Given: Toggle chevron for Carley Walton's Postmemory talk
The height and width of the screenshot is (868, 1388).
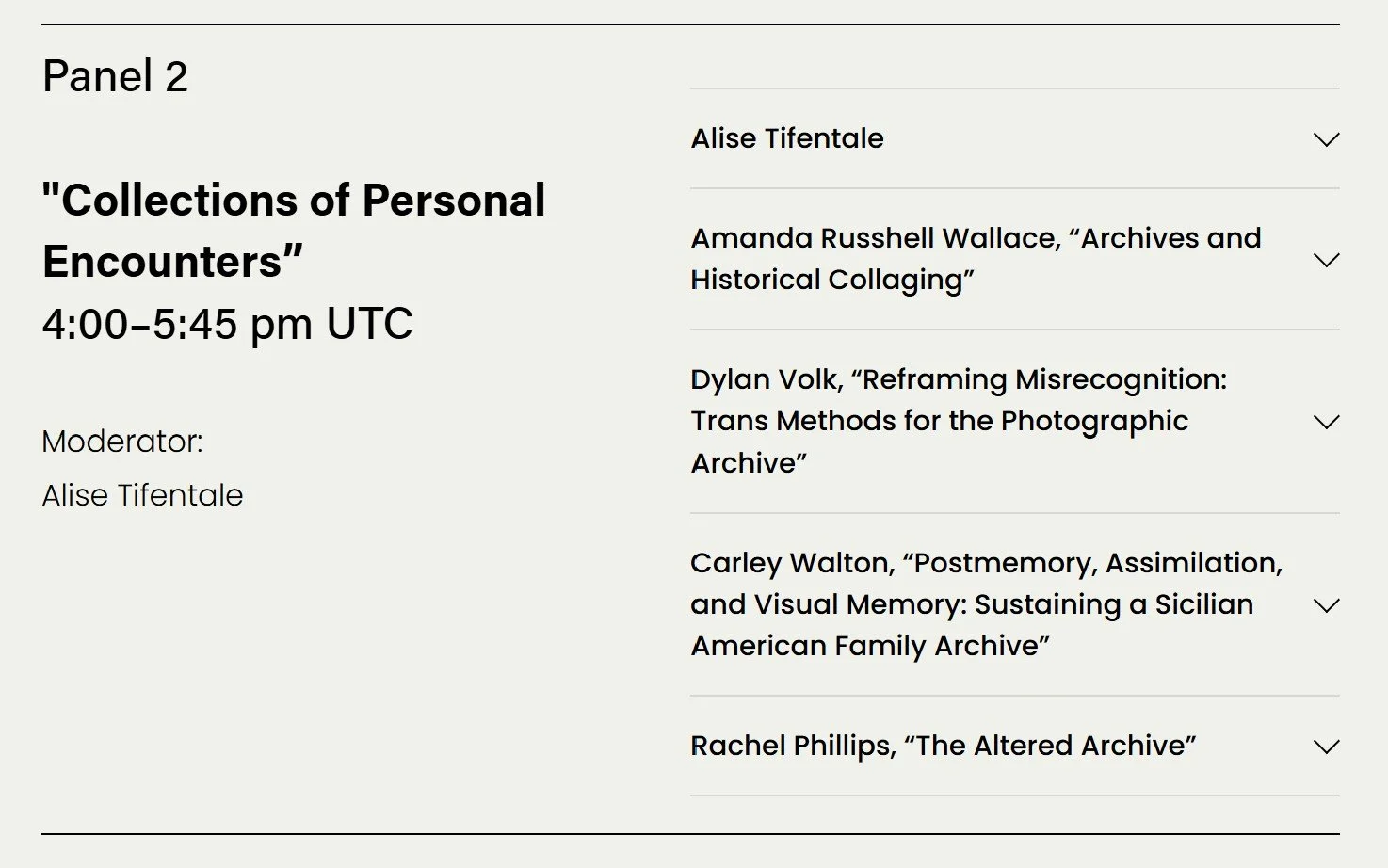Looking at the screenshot, I should click(x=1326, y=605).
